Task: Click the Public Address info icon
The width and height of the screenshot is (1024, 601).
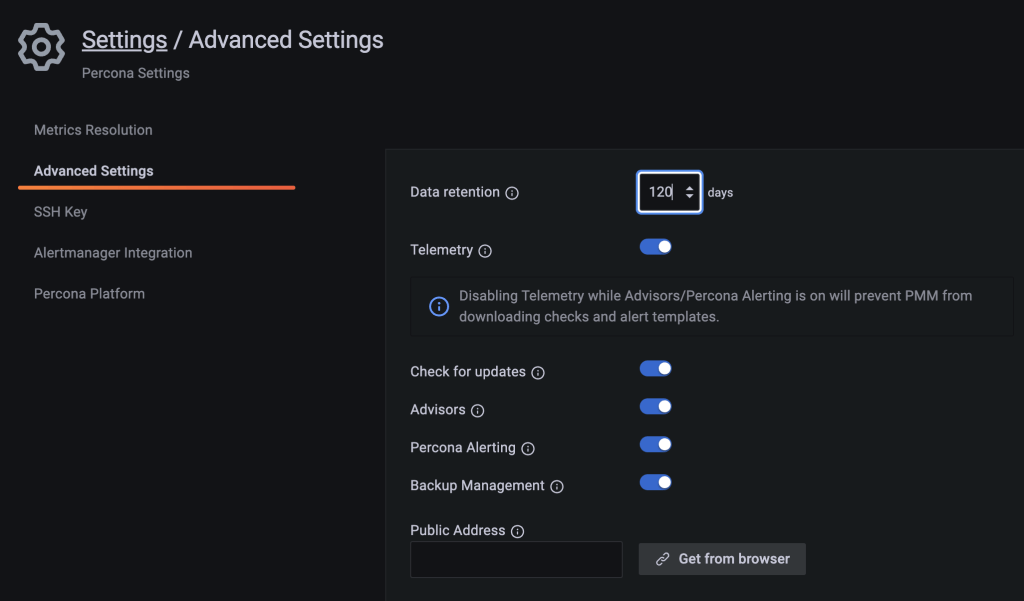Action: click(518, 532)
